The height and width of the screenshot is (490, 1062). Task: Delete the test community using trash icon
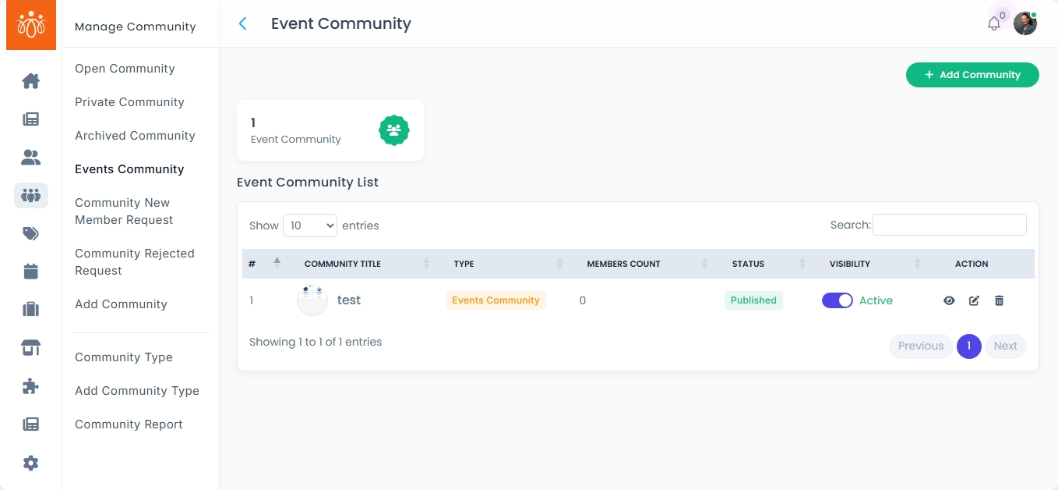[x=999, y=300]
